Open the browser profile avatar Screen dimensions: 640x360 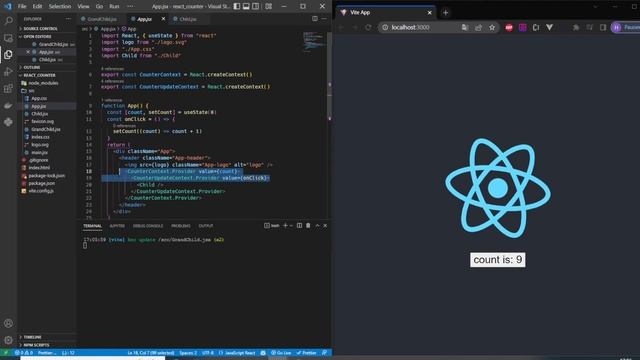tap(617, 27)
